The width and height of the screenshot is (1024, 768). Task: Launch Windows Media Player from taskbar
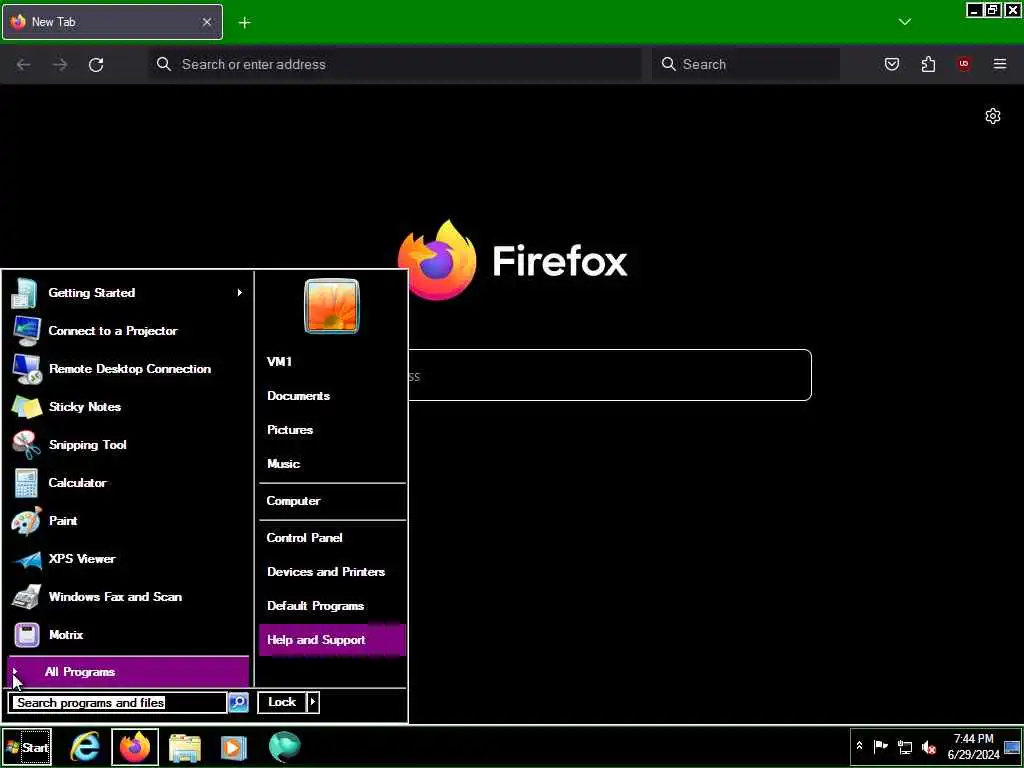(234, 747)
